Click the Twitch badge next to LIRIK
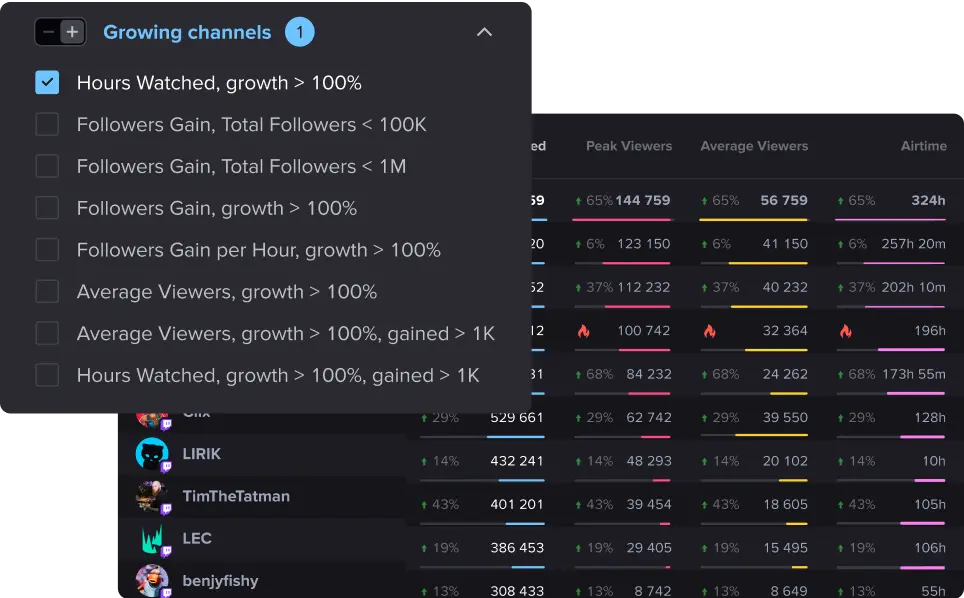The height and width of the screenshot is (598, 964). coord(167,466)
